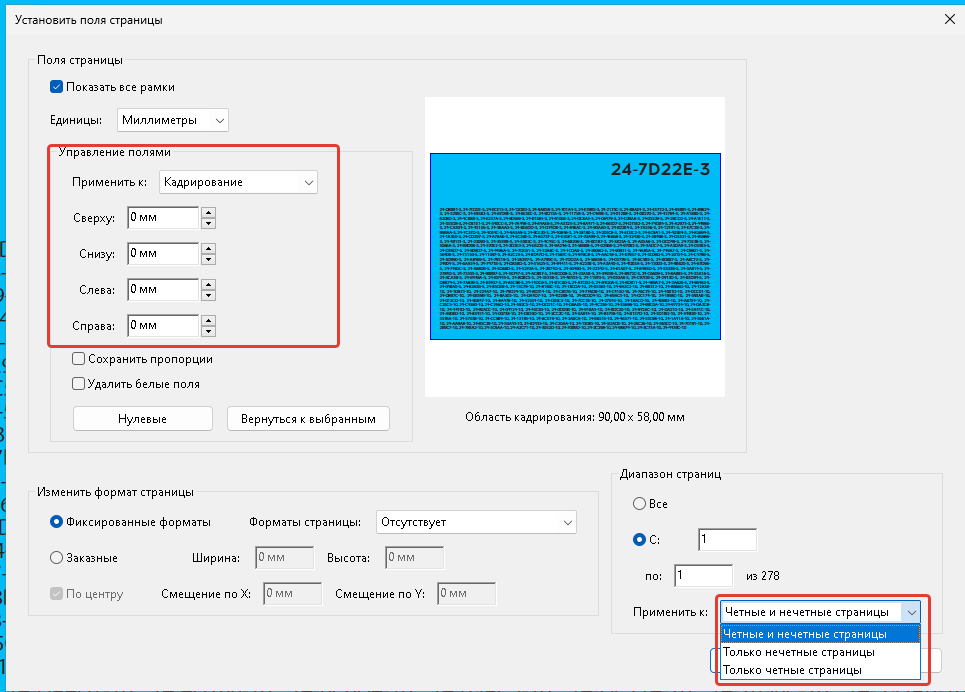
Task: Open the Форматы страницы dropdown
Action: [476, 522]
